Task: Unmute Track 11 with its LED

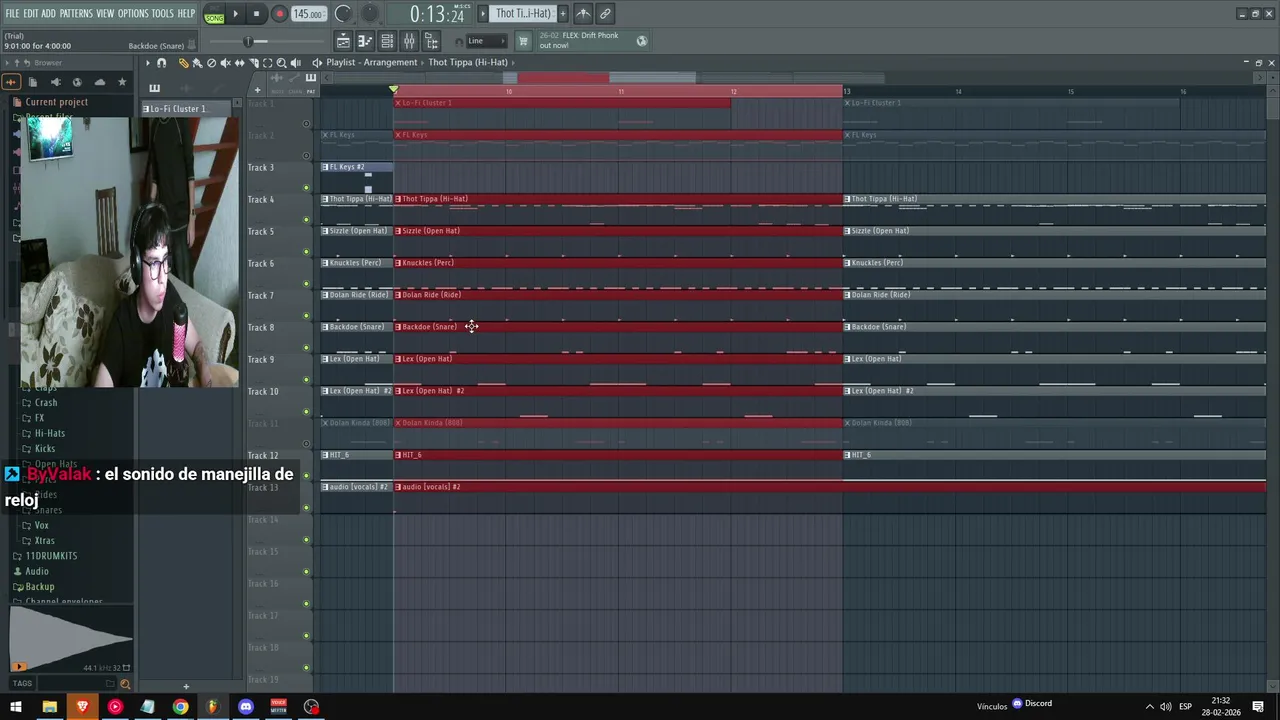Action: coord(307,444)
